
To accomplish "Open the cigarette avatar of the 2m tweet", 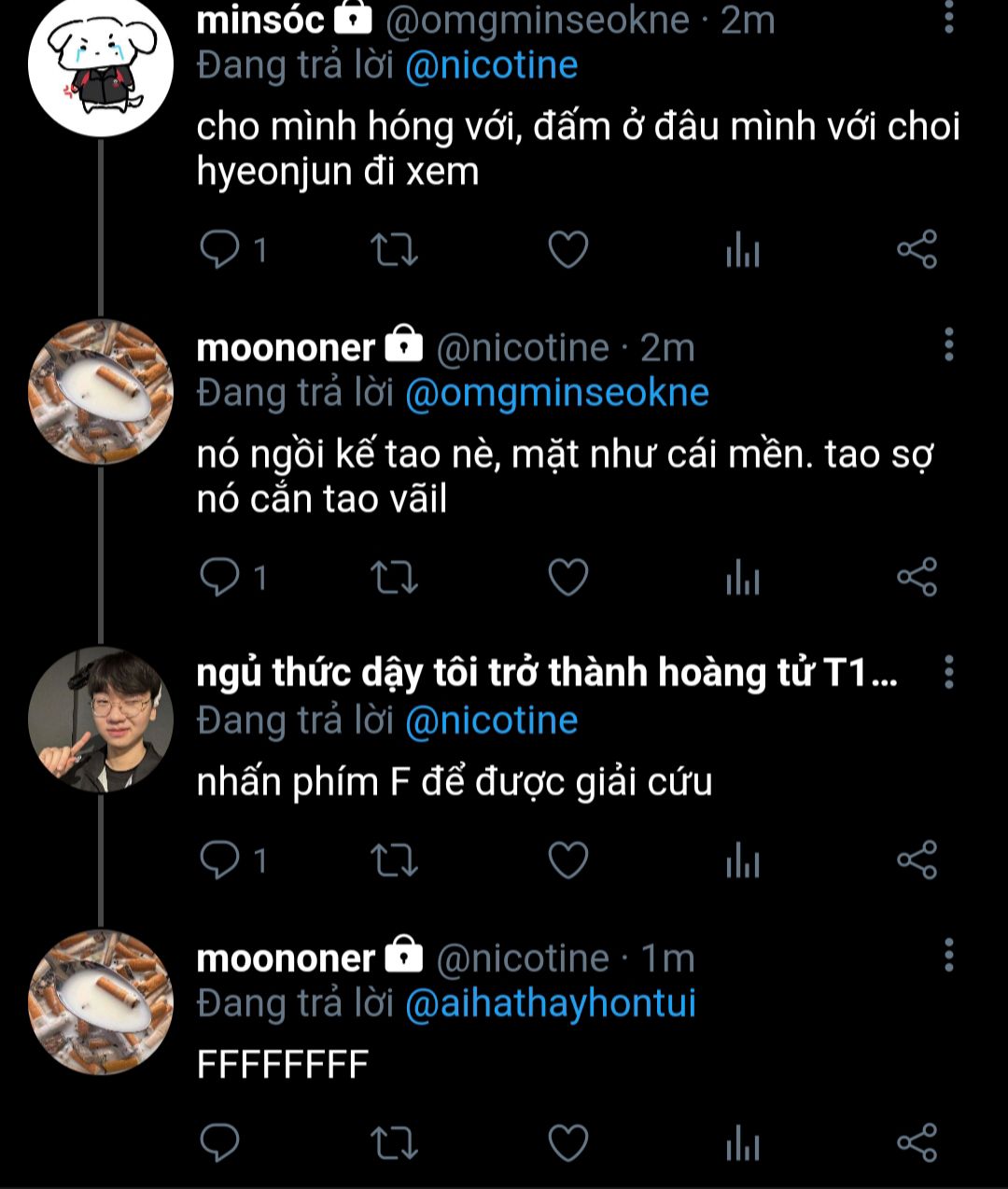I will [101, 391].
